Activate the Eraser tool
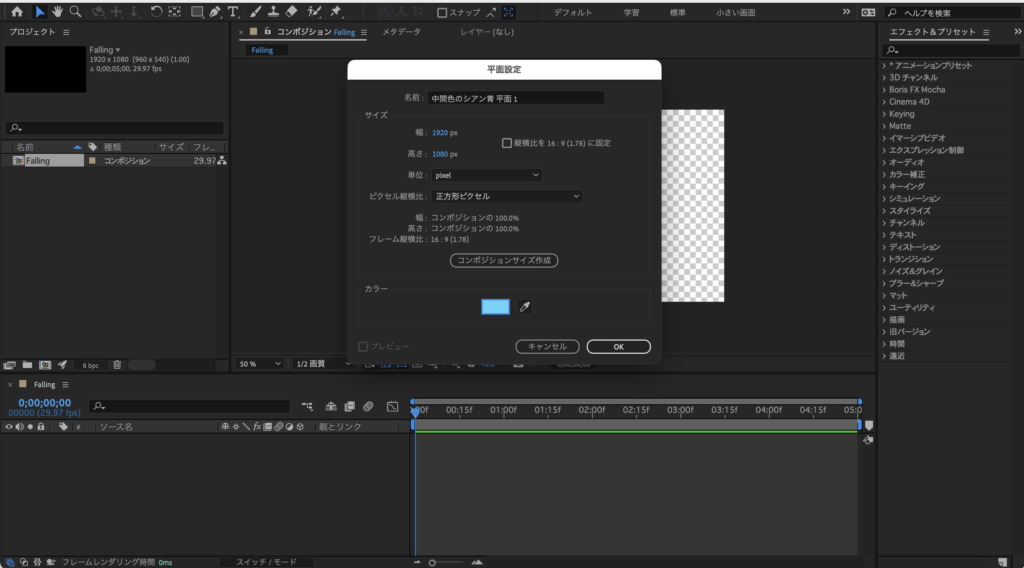 click(x=291, y=12)
